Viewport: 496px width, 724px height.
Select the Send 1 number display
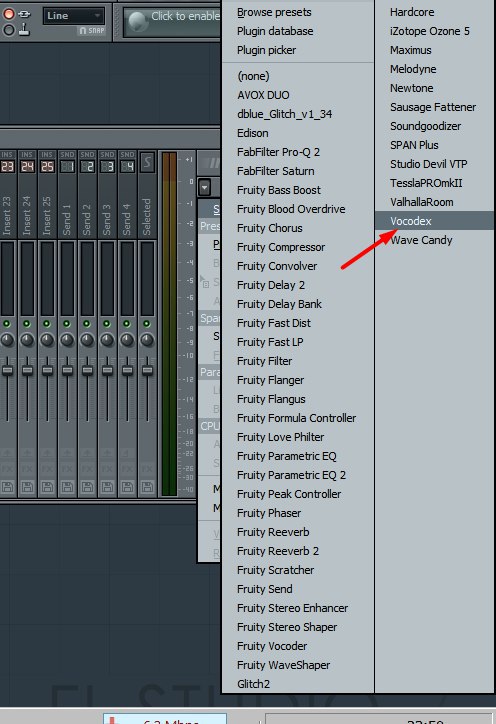click(67, 166)
